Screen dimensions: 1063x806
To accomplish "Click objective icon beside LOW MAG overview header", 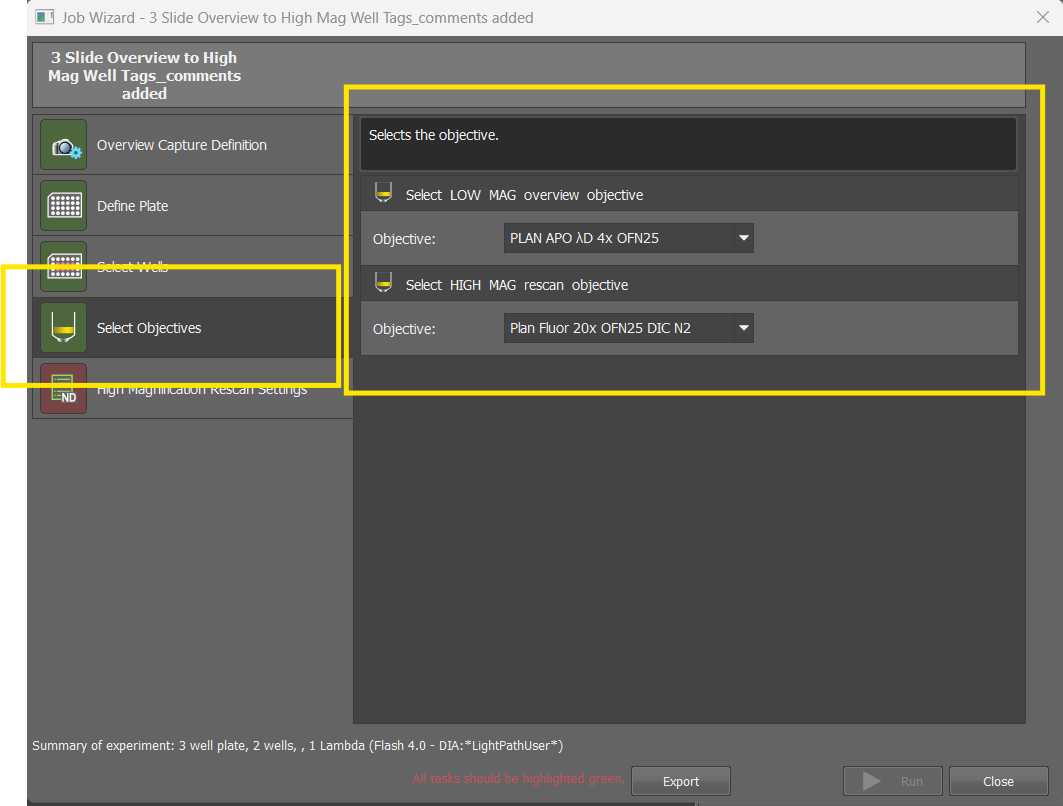I will coord(382,194).
